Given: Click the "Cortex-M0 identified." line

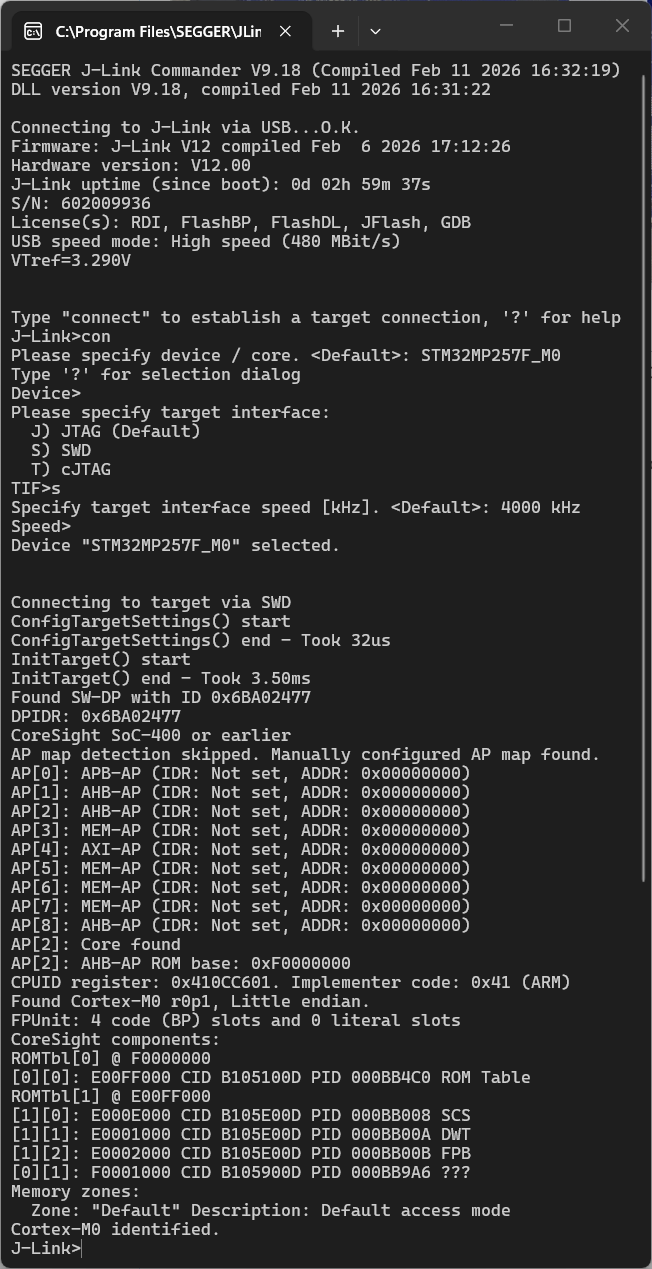Looking at the screenshot, I should pos(115,1229).
